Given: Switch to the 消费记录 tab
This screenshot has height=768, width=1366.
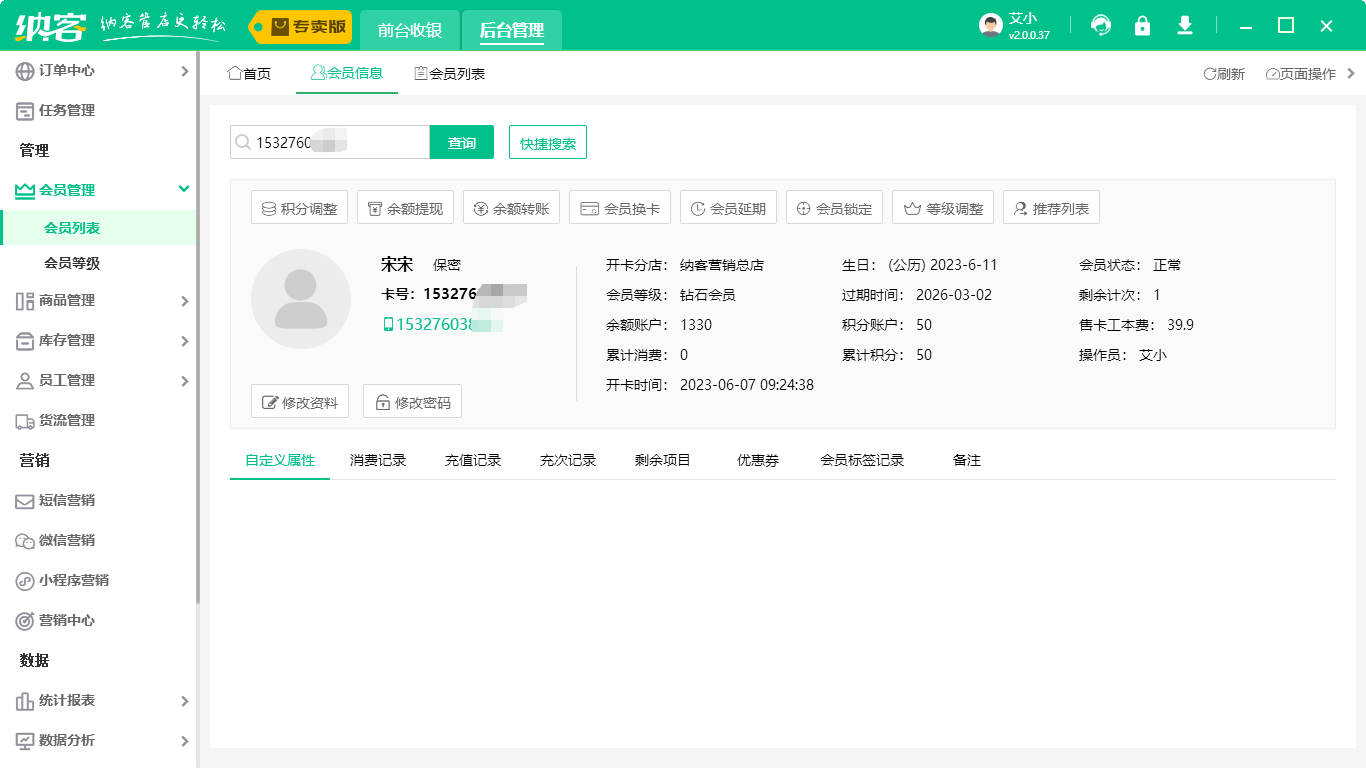Looking at the screenshot, I should pyautogui.click(x=378, y=460).
